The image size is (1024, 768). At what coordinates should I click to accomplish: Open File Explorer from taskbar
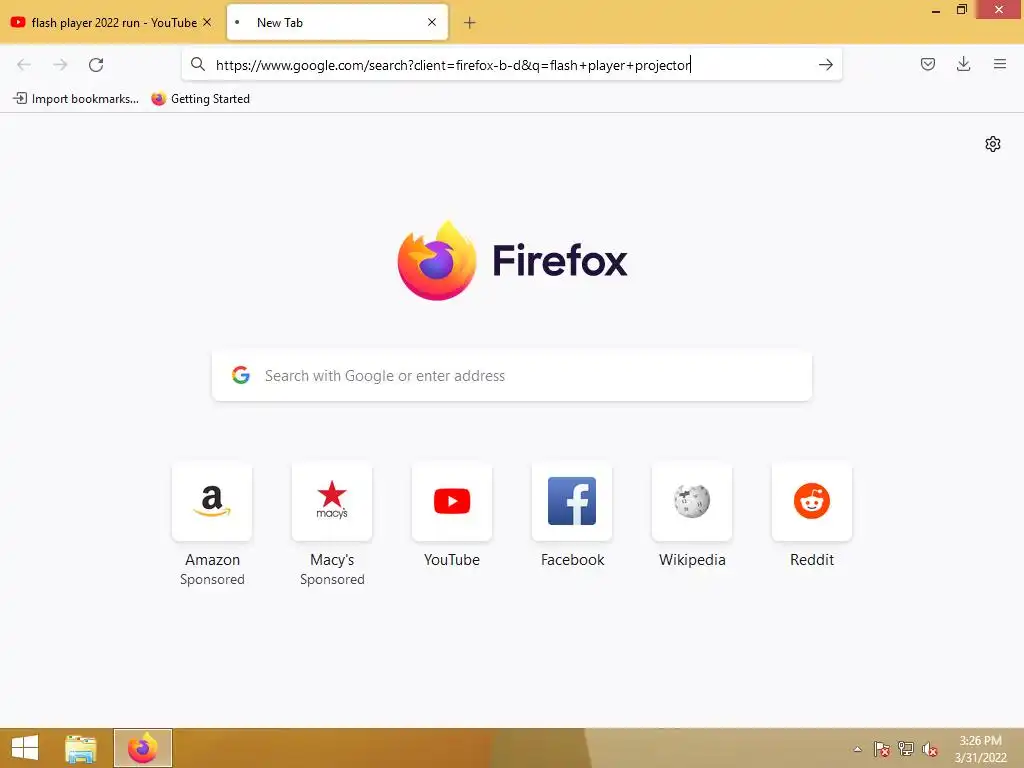81,748
